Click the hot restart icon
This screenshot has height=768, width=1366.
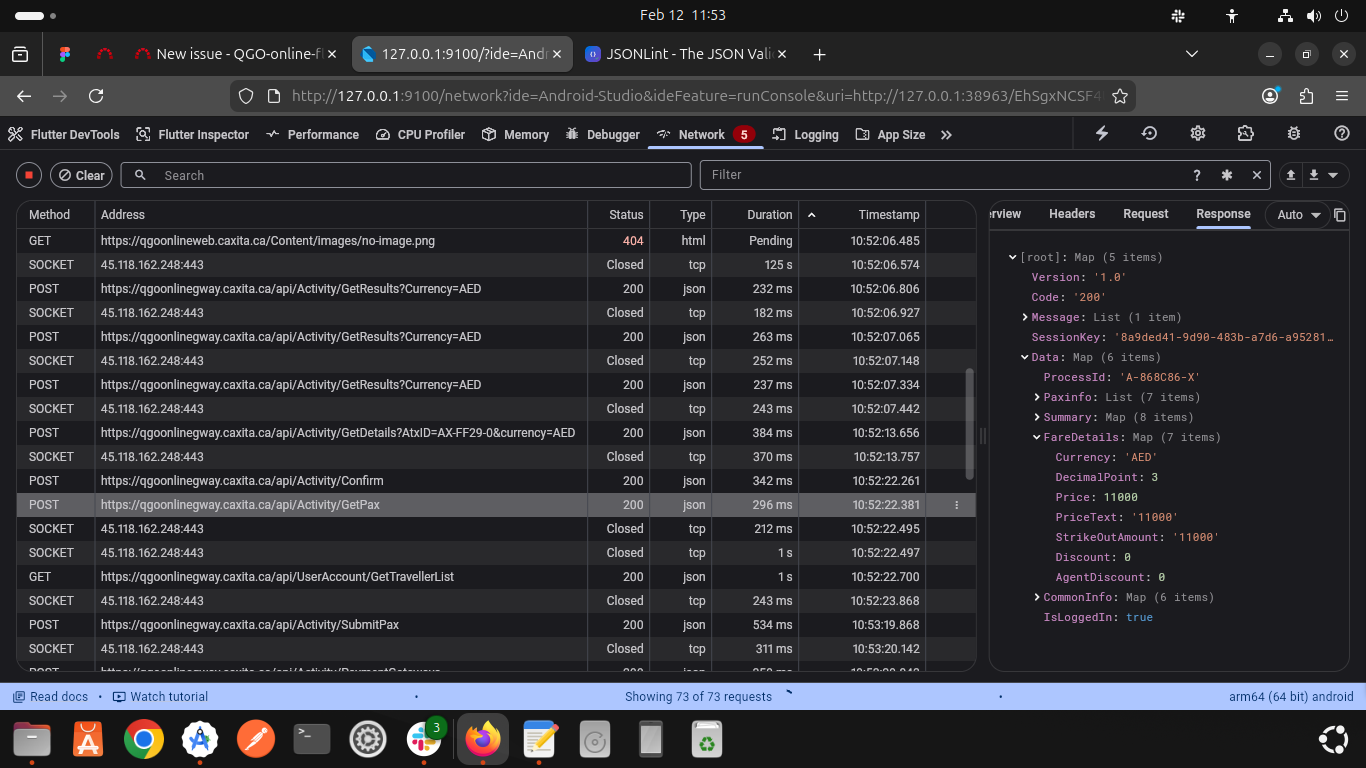tap(1149, 134)
